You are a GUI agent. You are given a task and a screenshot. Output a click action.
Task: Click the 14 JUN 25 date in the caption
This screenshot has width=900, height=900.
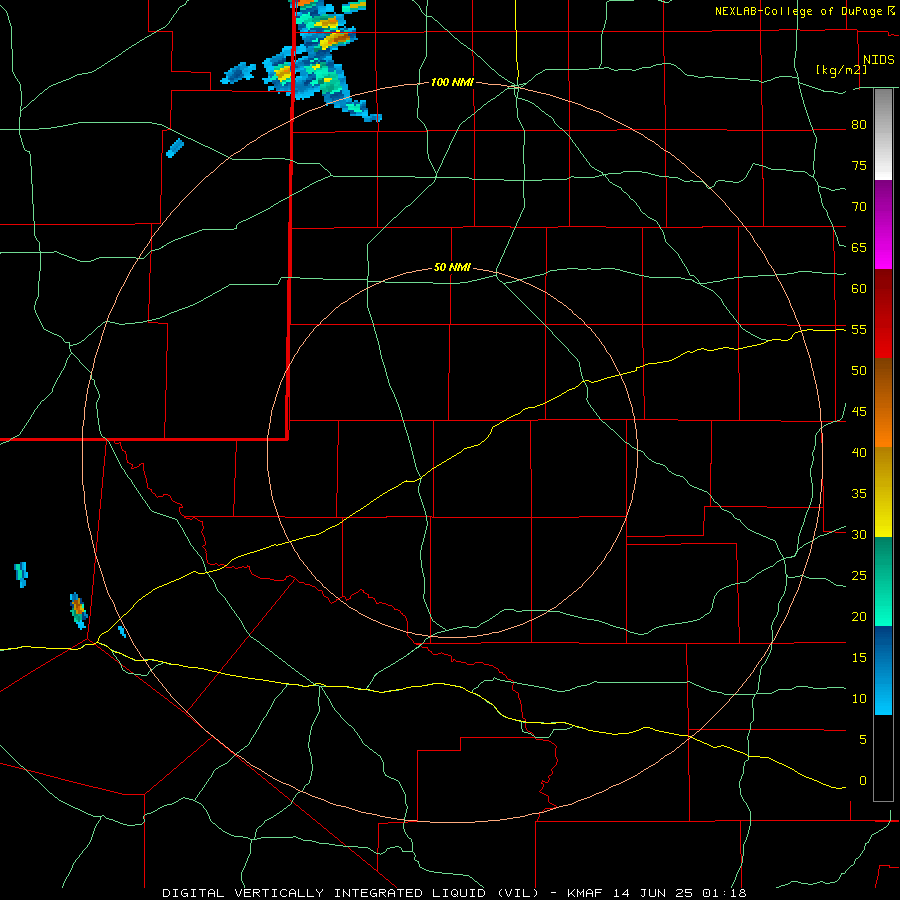652,893
